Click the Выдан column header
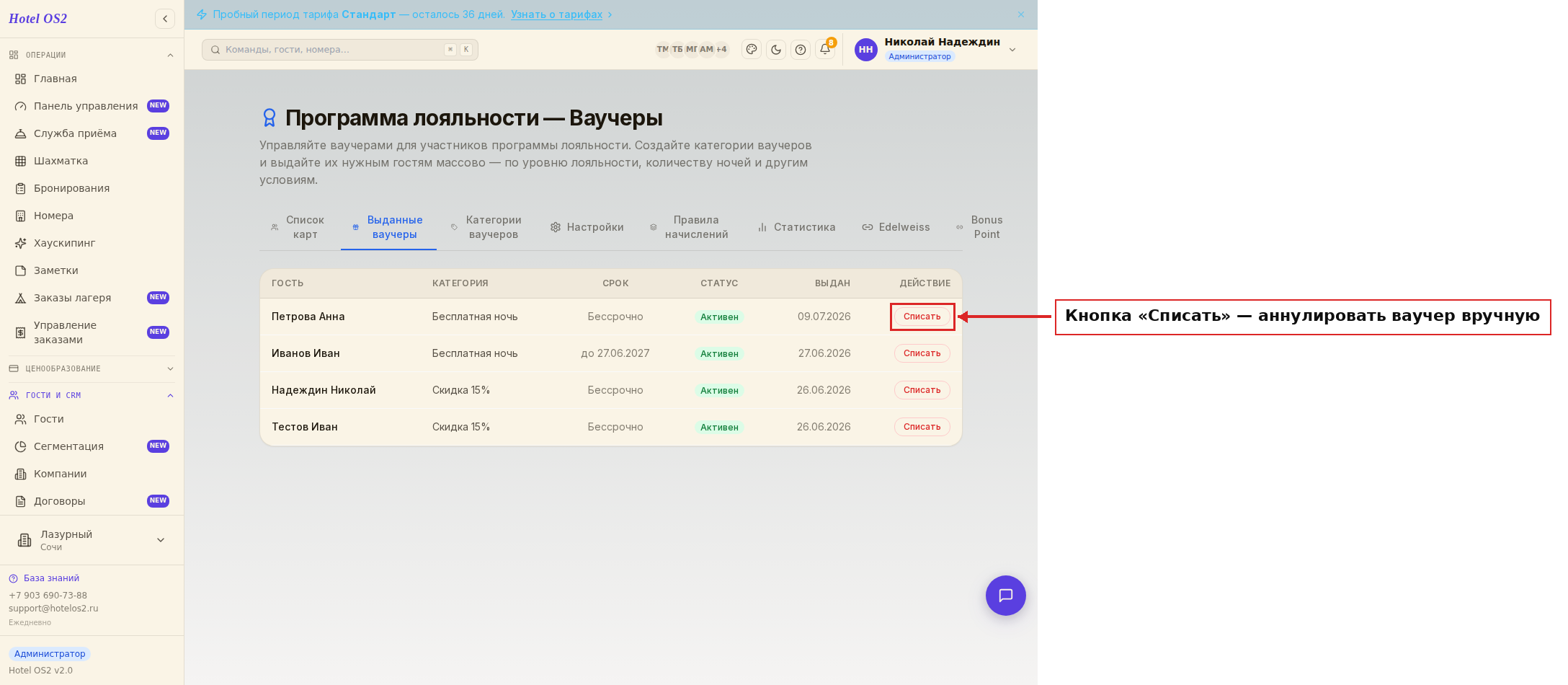This screenshot has height=685, width=1568. (x=832, y=283)
